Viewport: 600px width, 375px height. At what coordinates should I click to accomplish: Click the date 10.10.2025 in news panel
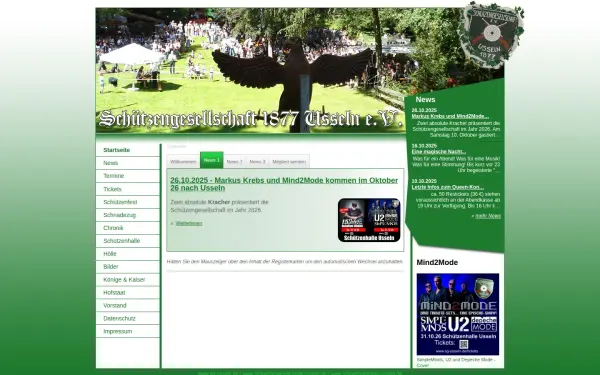click(x=424, y=181)
